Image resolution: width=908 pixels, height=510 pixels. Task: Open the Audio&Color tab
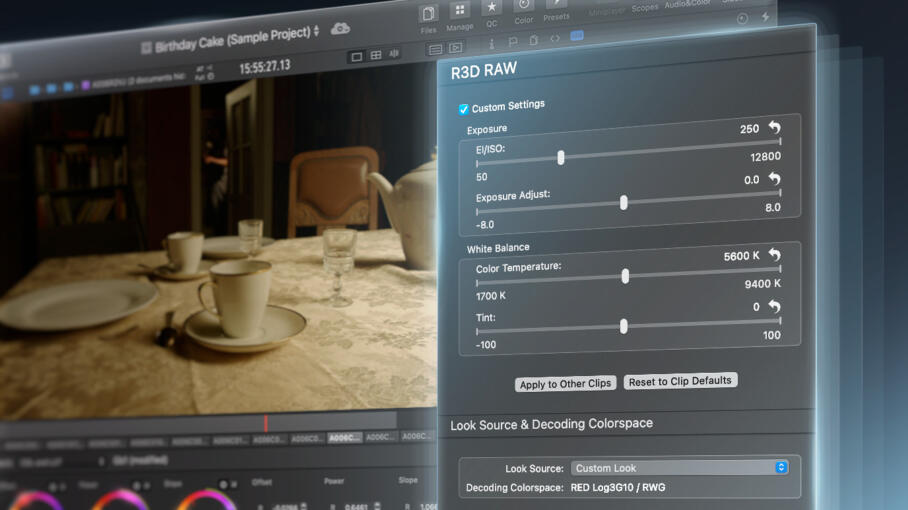point(687,4)
